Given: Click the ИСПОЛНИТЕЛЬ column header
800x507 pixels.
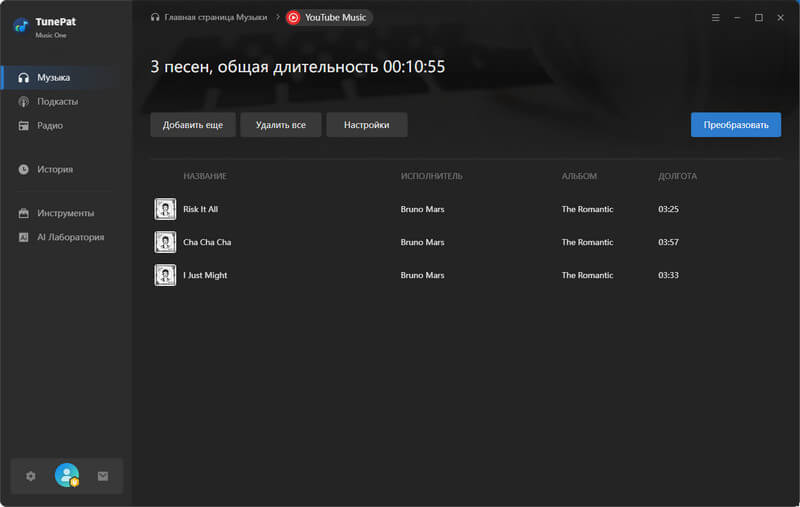Looking at the screenshot, I should click(432, 176).
